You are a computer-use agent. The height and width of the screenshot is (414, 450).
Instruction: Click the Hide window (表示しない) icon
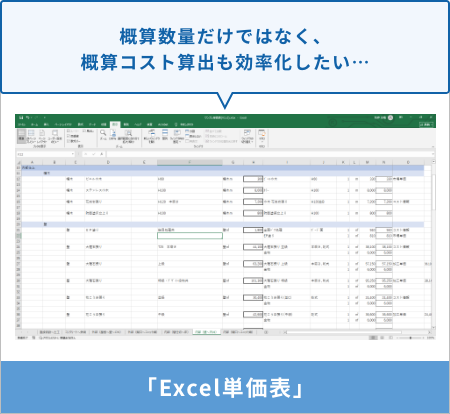(x=193, y=136)
